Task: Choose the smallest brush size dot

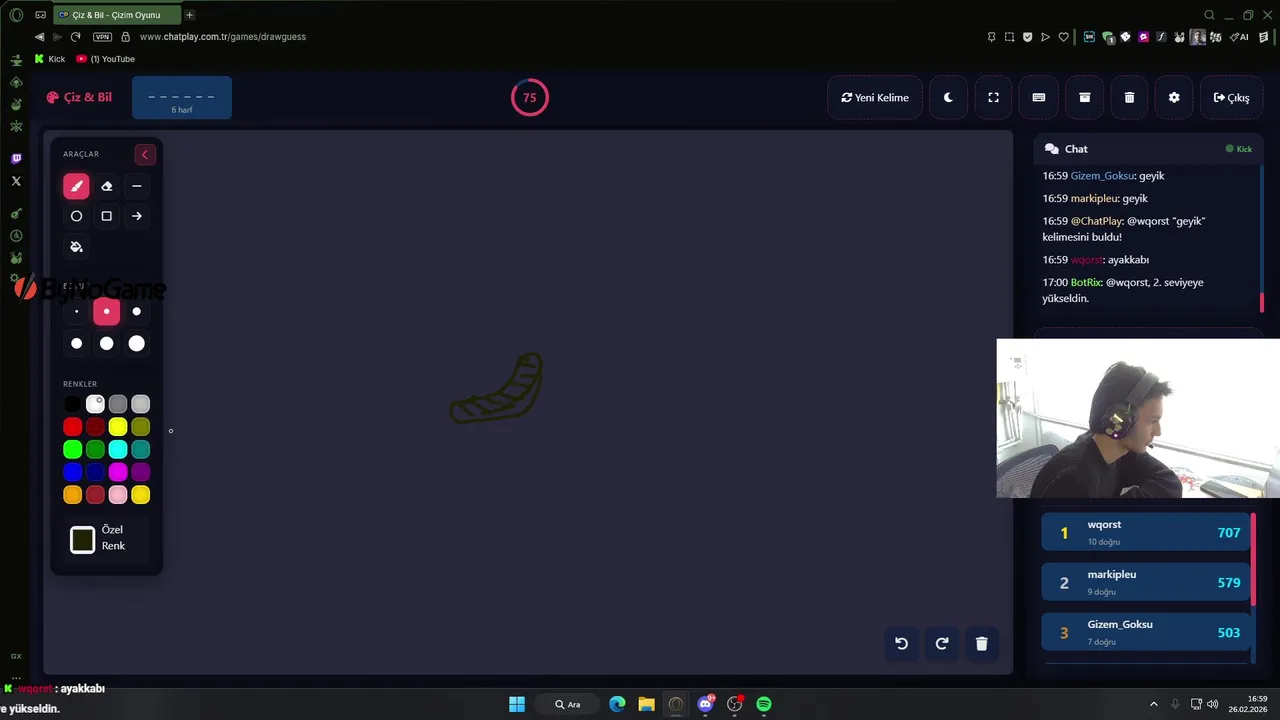Action: [x=76, y=311]
